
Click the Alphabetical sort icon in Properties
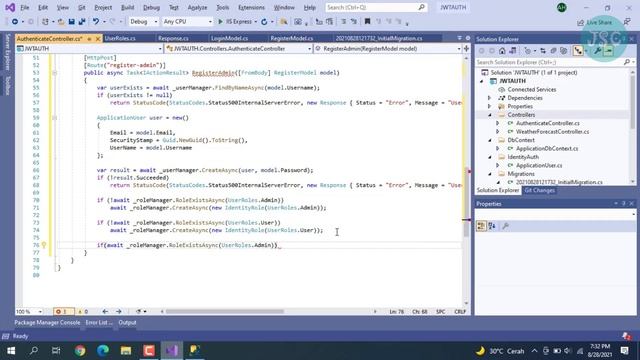point(492,226)
